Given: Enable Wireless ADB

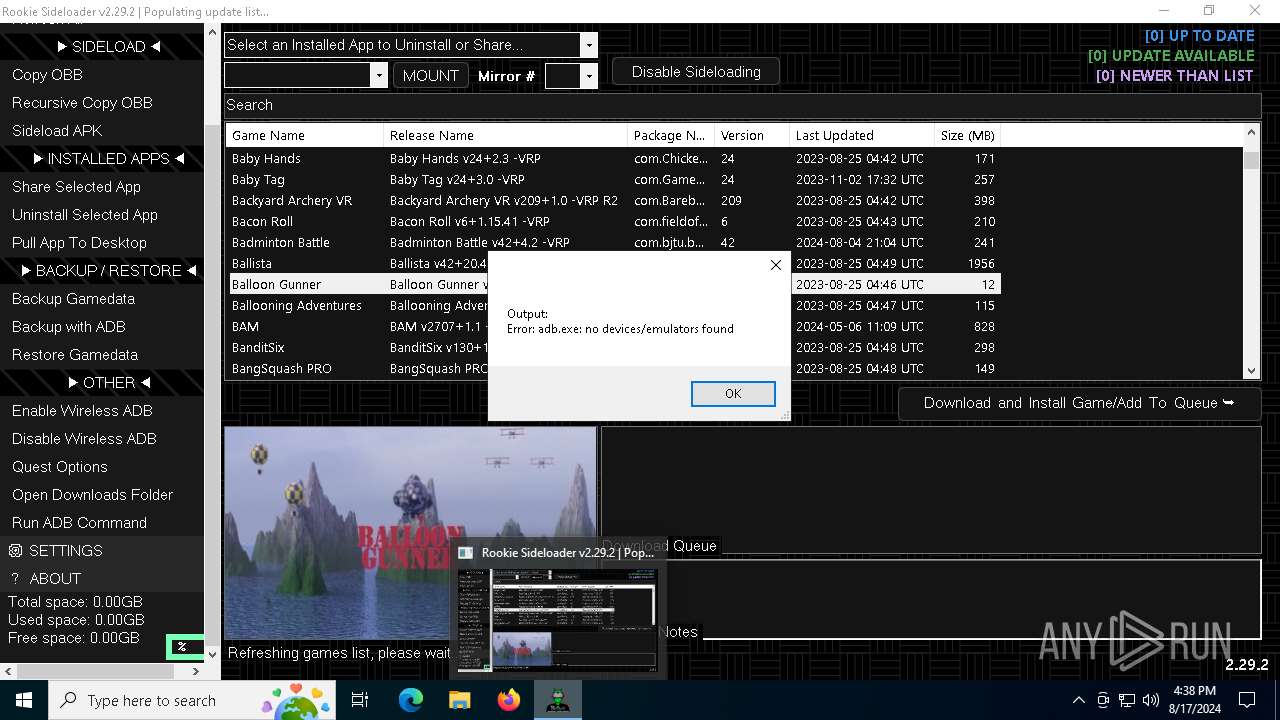Looking at the screenshot, I should (82, 411).
